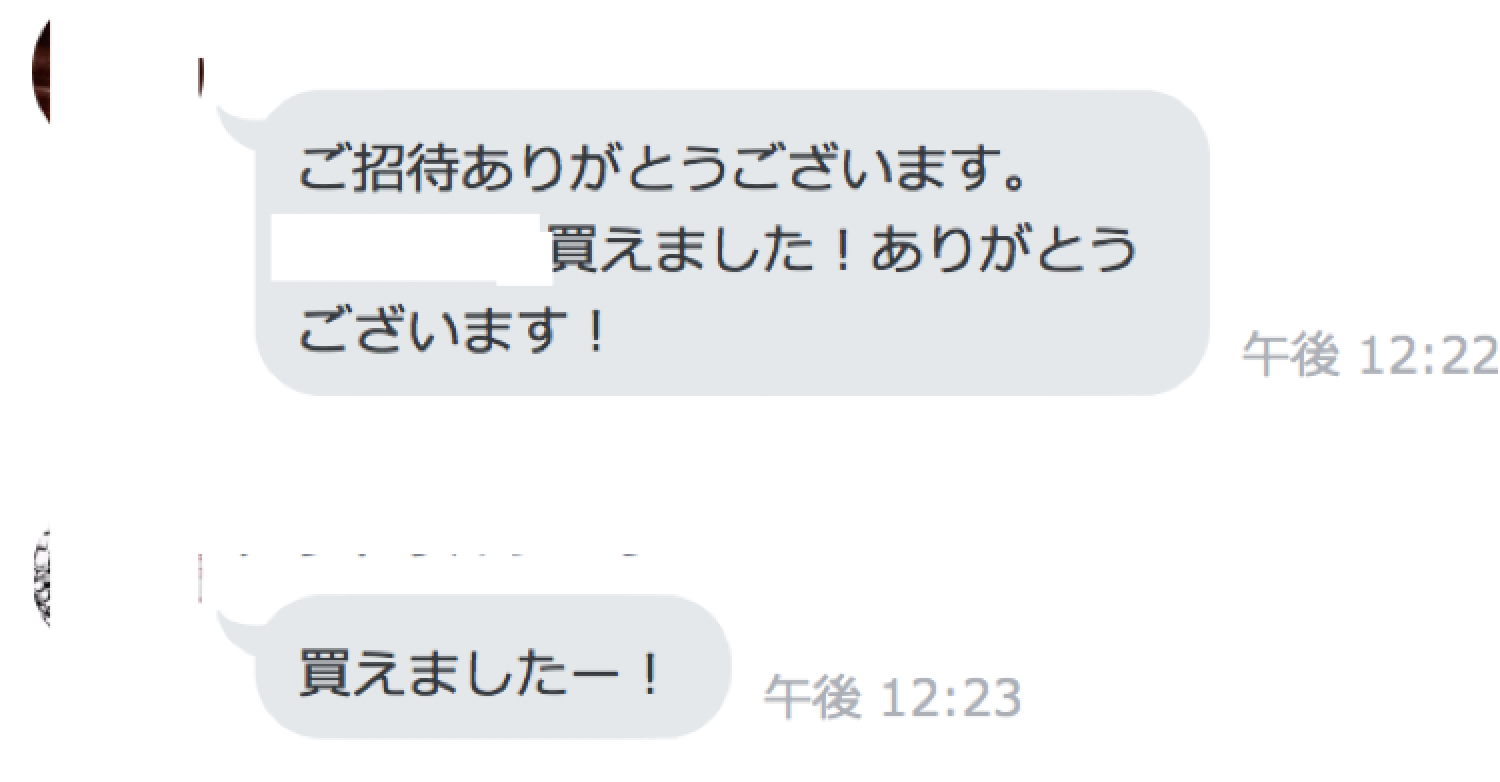Click ありがとう at the end of the second line
Screen dimensions: 1500x782
tap(1004, 252)
